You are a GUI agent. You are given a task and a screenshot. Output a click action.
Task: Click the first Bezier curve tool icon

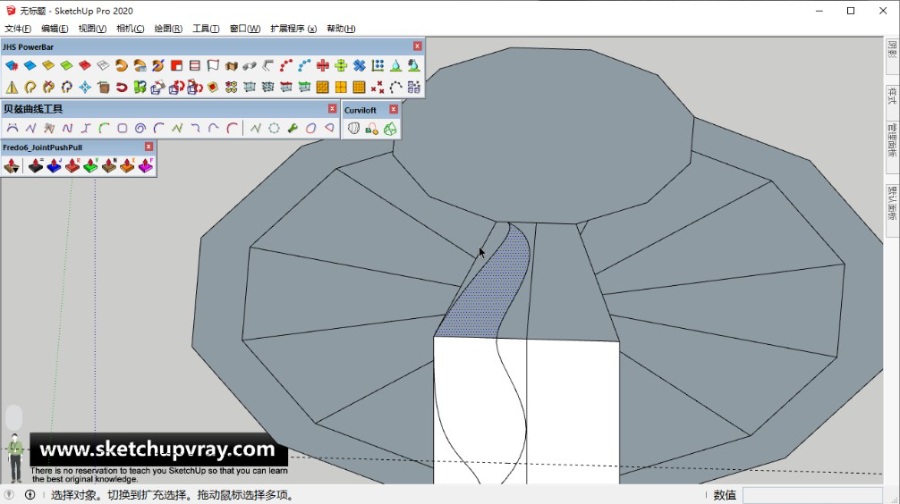[12, 128]
